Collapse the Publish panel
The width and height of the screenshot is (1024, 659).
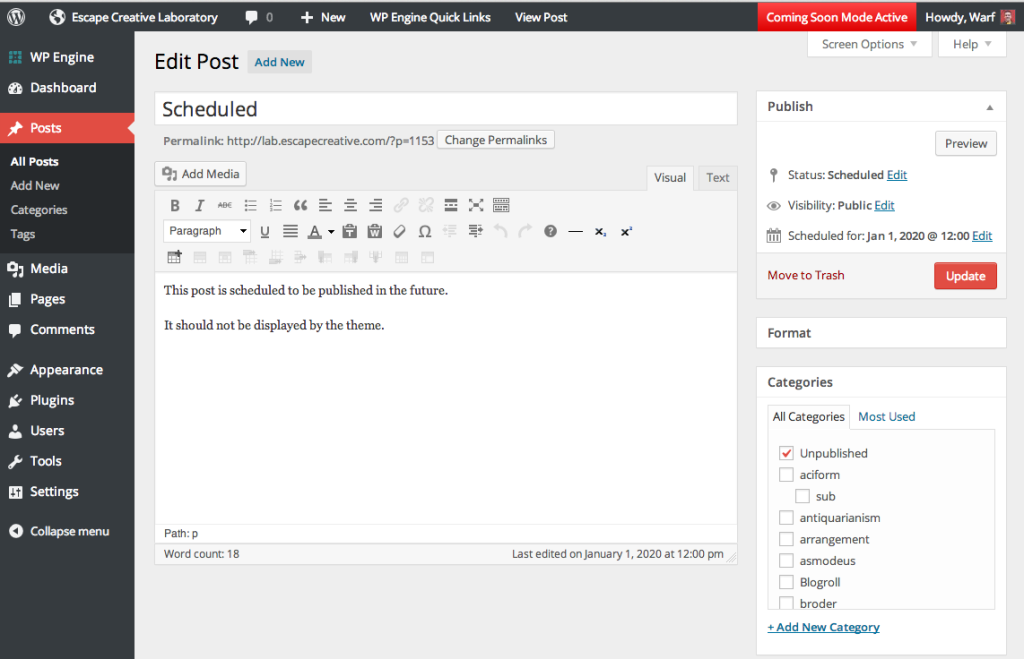tap(989, 106)
